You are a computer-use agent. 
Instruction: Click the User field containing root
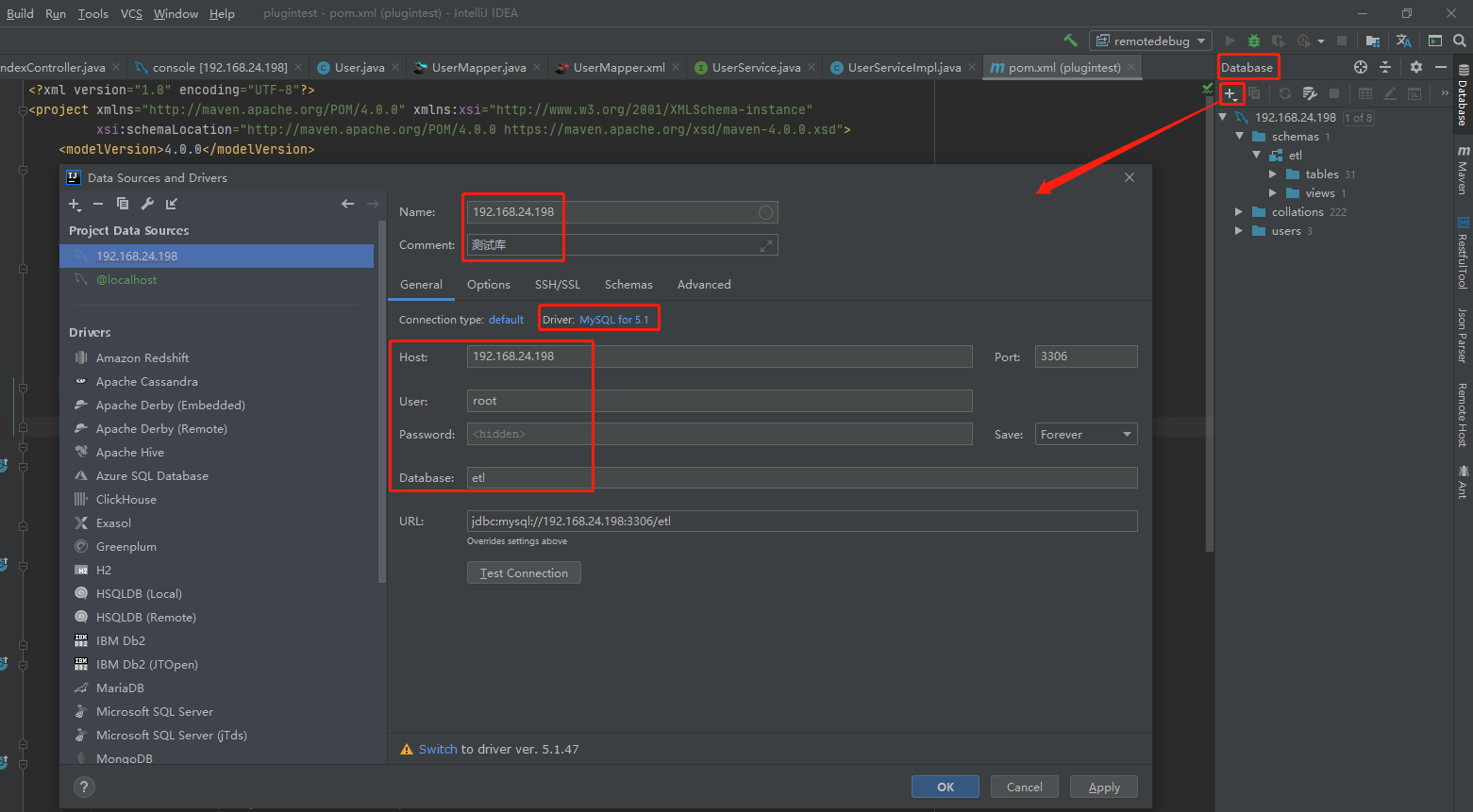[719, 401]
